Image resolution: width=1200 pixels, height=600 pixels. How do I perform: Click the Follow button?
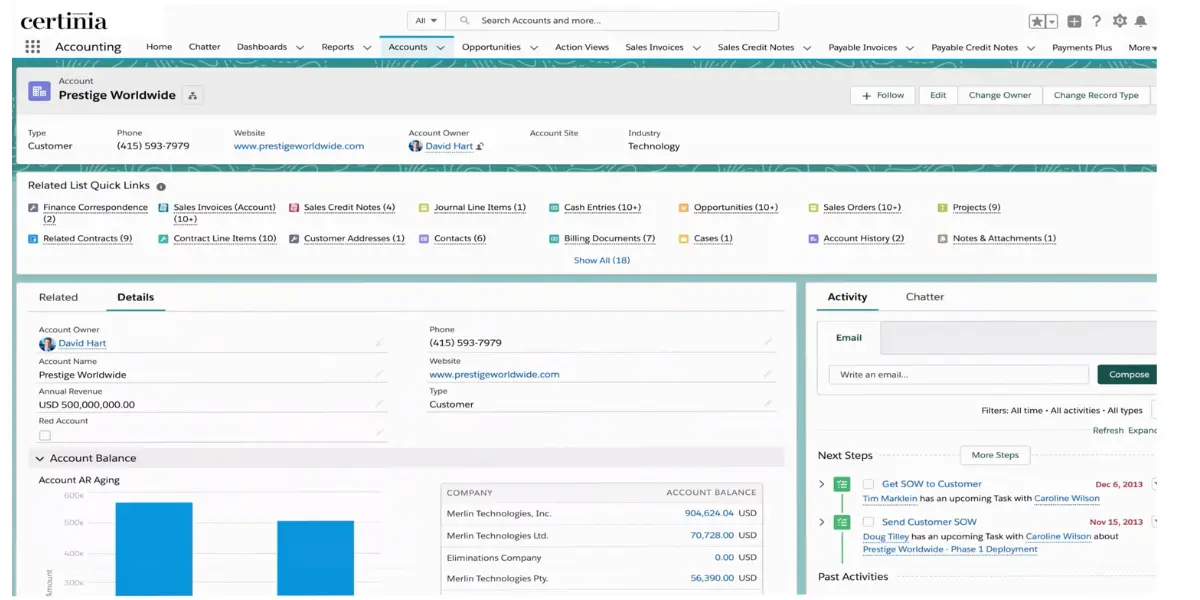click(883, 95)
